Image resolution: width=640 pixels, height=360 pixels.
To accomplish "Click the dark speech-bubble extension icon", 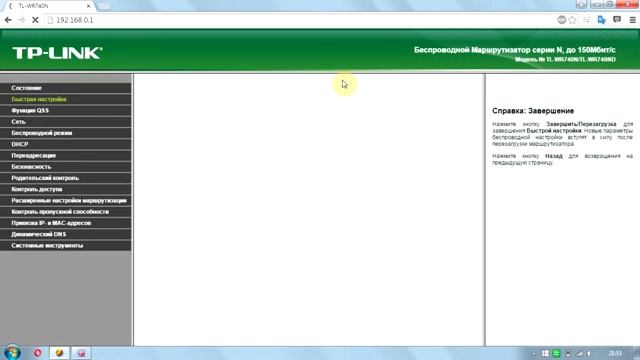I will 617,20.
